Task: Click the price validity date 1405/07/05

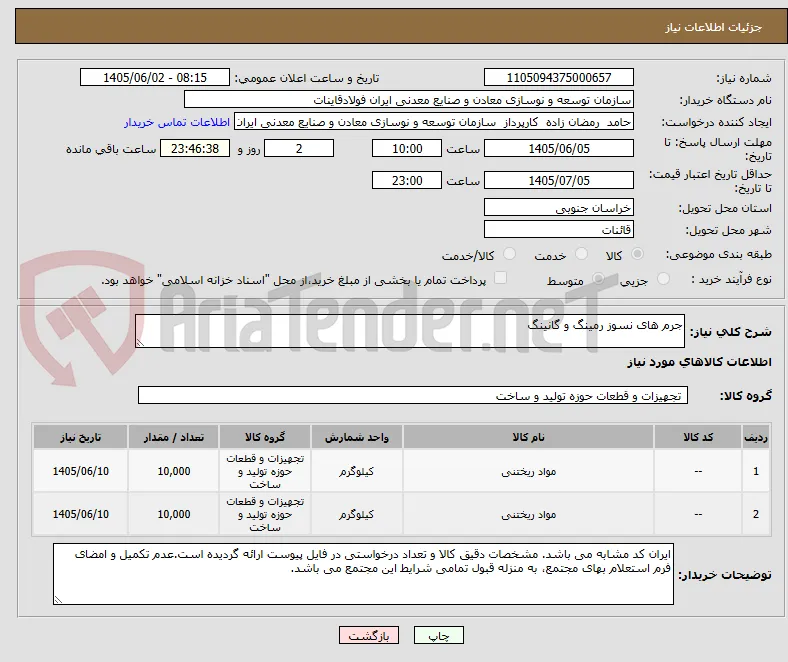Action: pos(558,180)
